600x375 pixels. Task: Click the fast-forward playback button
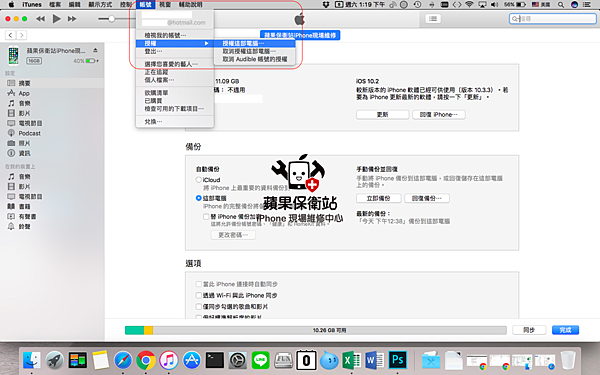(72, 19)
